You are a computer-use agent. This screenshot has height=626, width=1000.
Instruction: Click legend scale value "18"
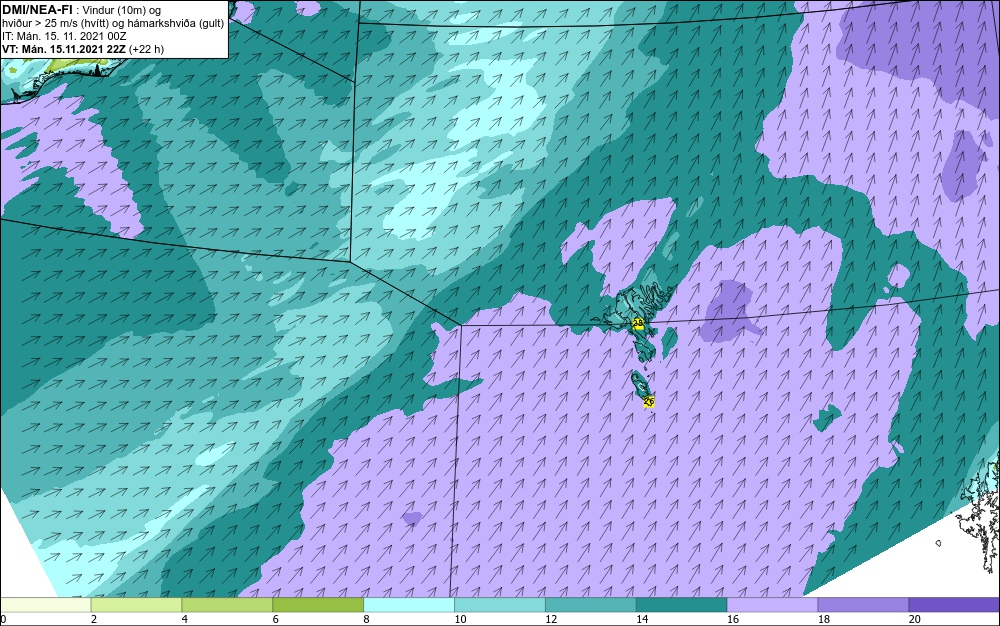coord(824,619)
